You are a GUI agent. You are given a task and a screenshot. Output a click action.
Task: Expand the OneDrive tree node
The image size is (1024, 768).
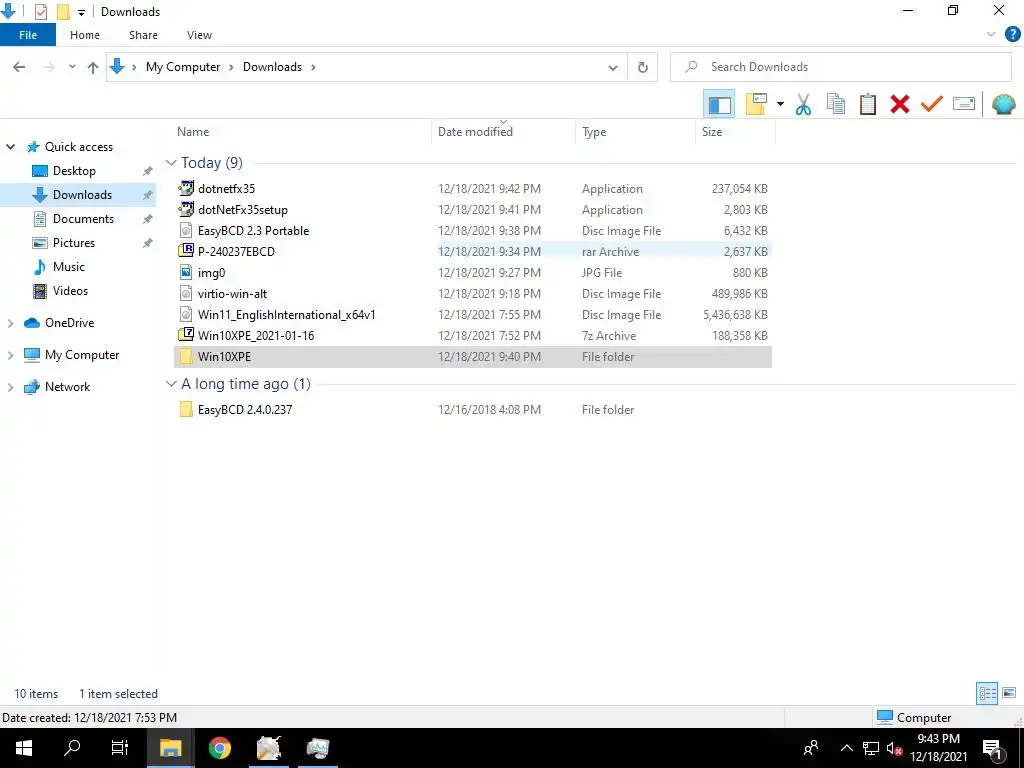tap(10, 323)
